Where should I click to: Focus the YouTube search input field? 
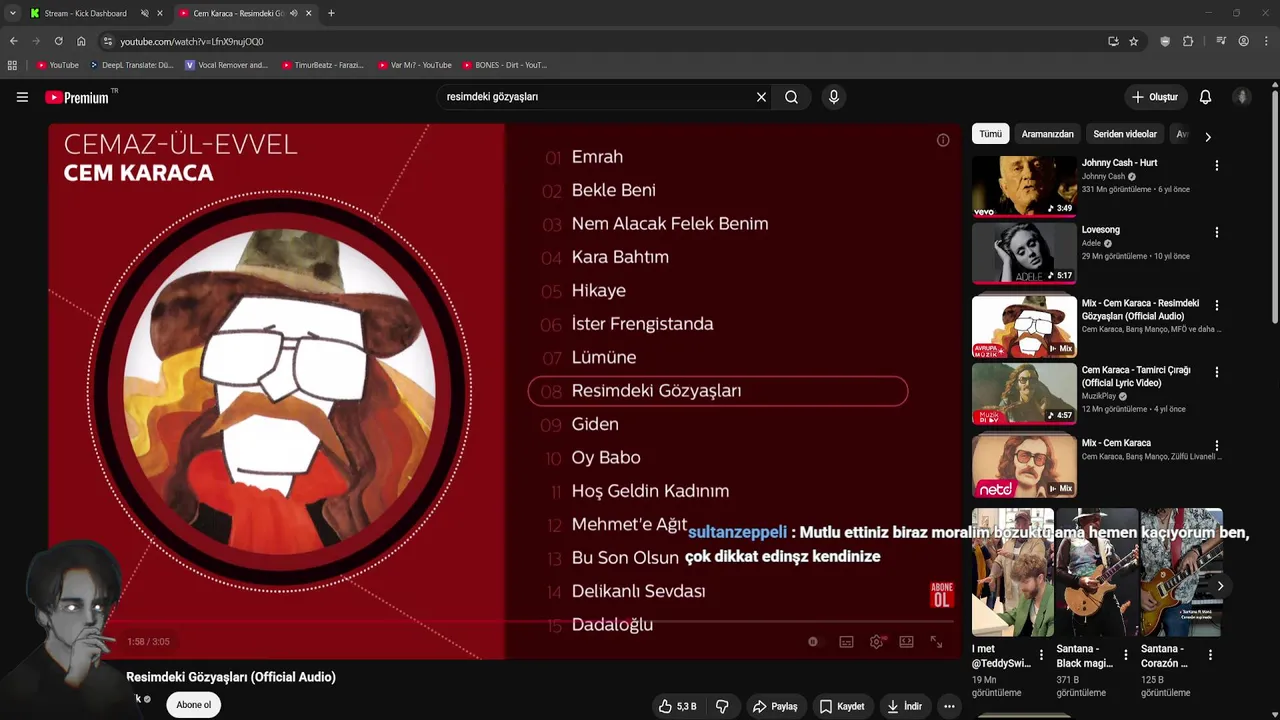(x=594, y=97)
